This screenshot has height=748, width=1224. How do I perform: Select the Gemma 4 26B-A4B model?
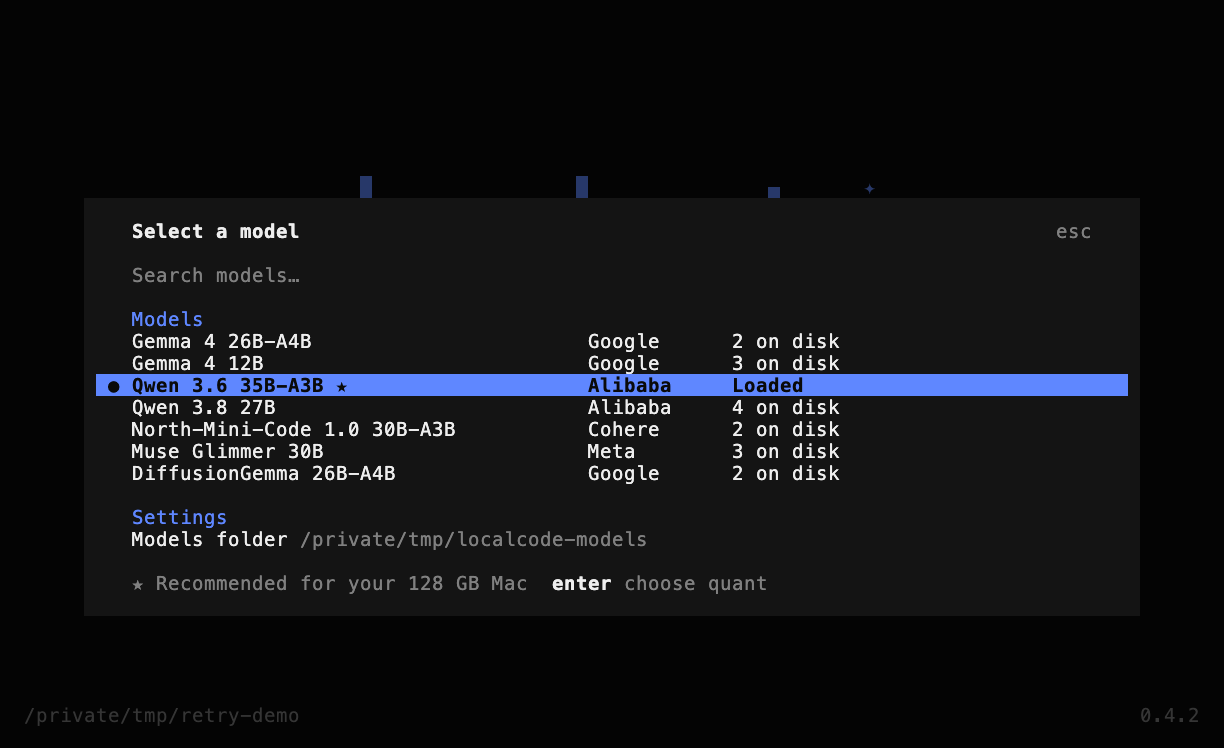point(612,342)
